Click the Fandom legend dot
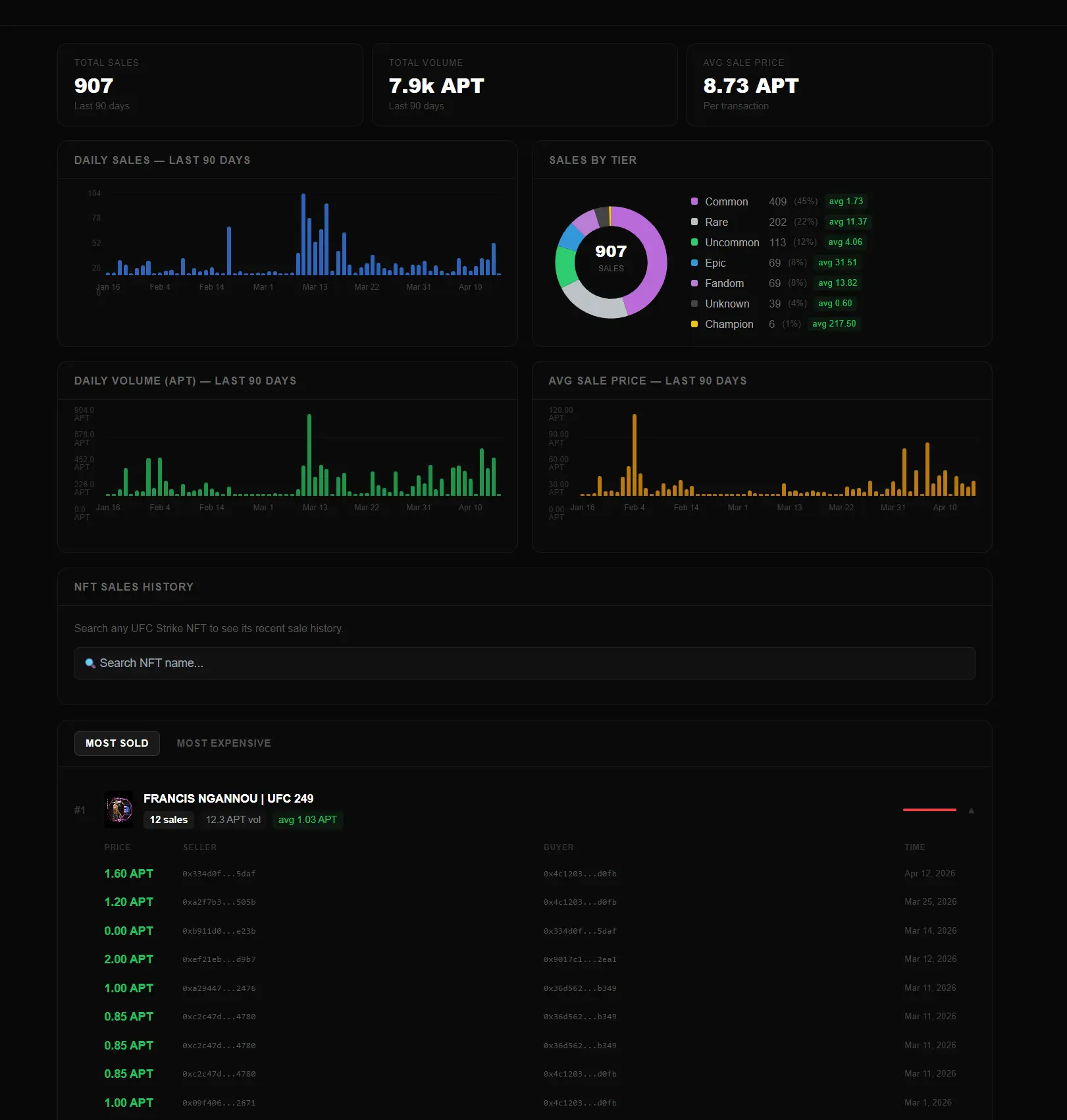Image resolution: width=1067 pixels, height=1120 pixels. coord(695,283)
